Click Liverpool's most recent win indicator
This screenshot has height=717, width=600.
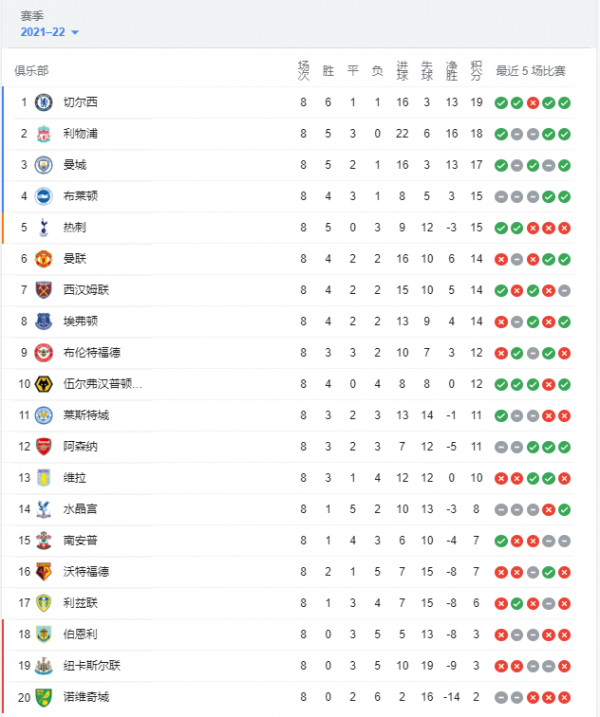[x=565, y=134]
